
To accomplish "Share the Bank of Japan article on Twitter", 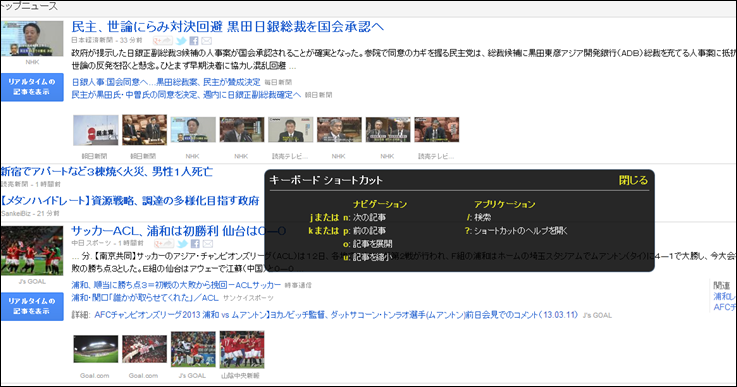I will point(181,41).
